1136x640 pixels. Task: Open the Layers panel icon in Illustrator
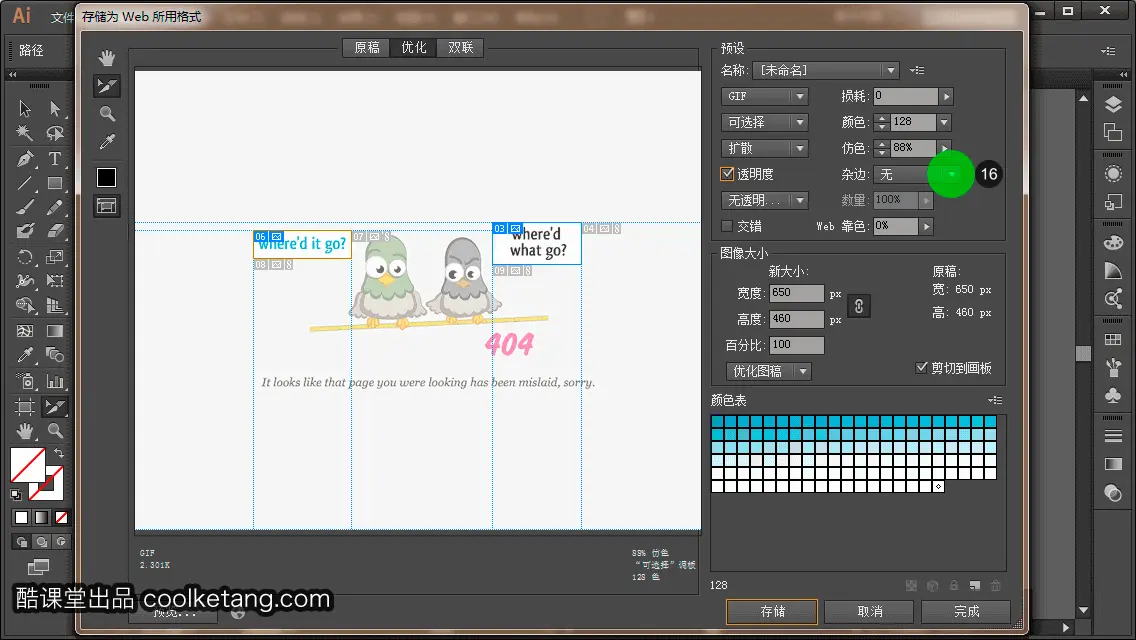pos(1113,105)
